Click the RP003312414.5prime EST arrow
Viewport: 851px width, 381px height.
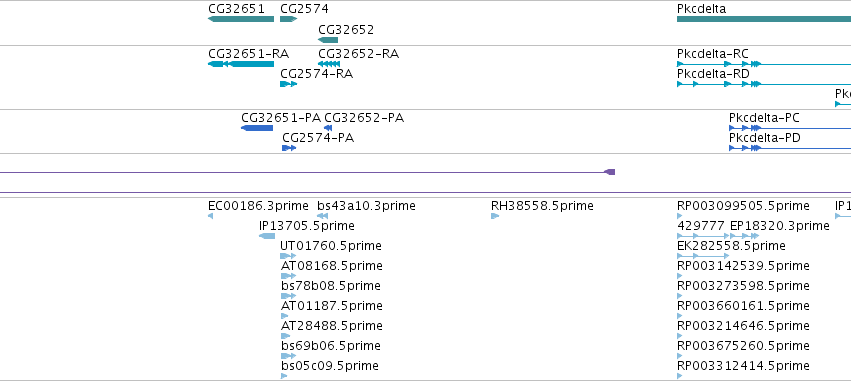tap(679, 376)
